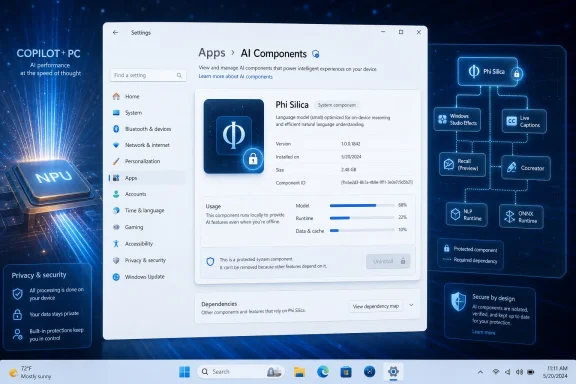The height and width of the screenshot is (384, 576).
Task: Open Network & internet settings
Action: pyautogui.click(x=148, y=145)
